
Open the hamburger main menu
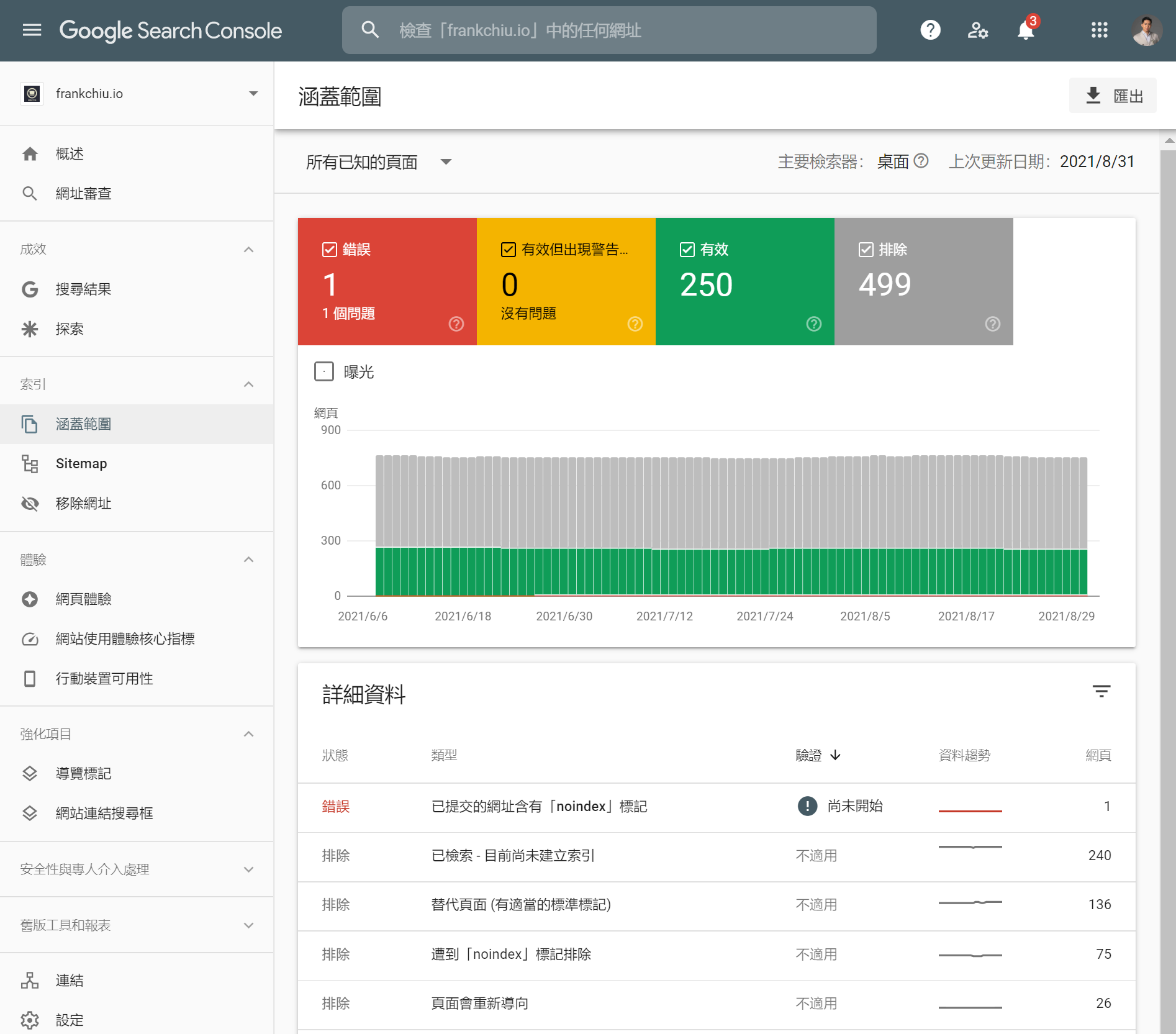32,30
